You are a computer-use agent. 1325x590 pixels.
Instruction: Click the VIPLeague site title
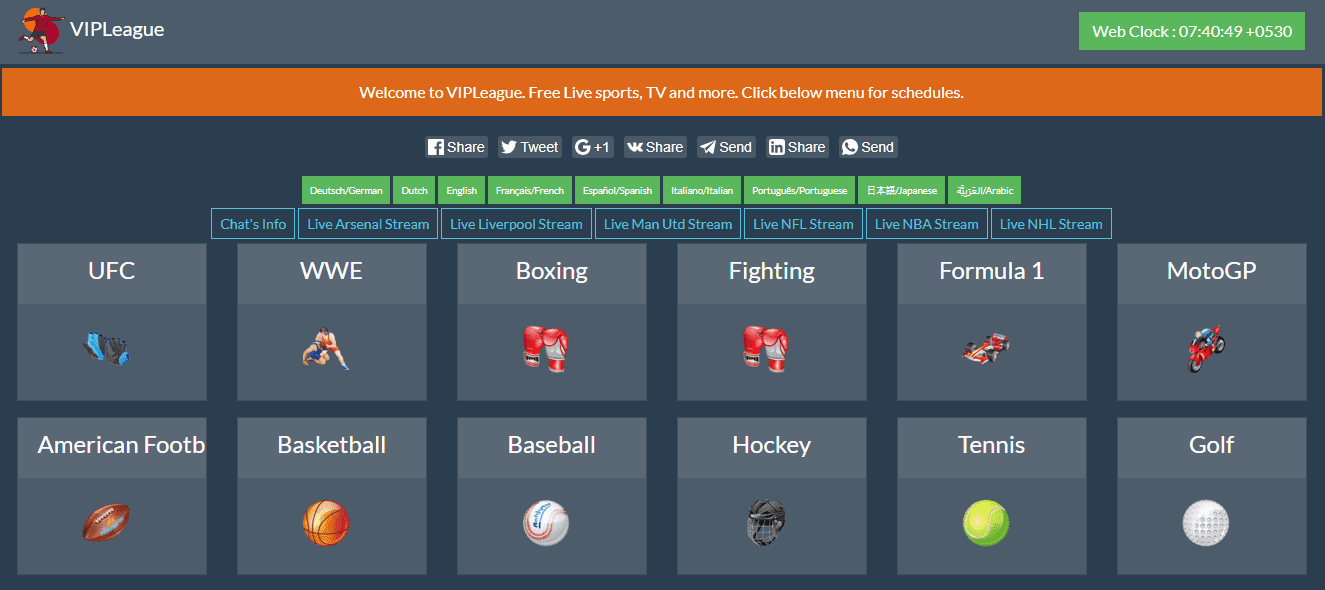click(117, 29)
